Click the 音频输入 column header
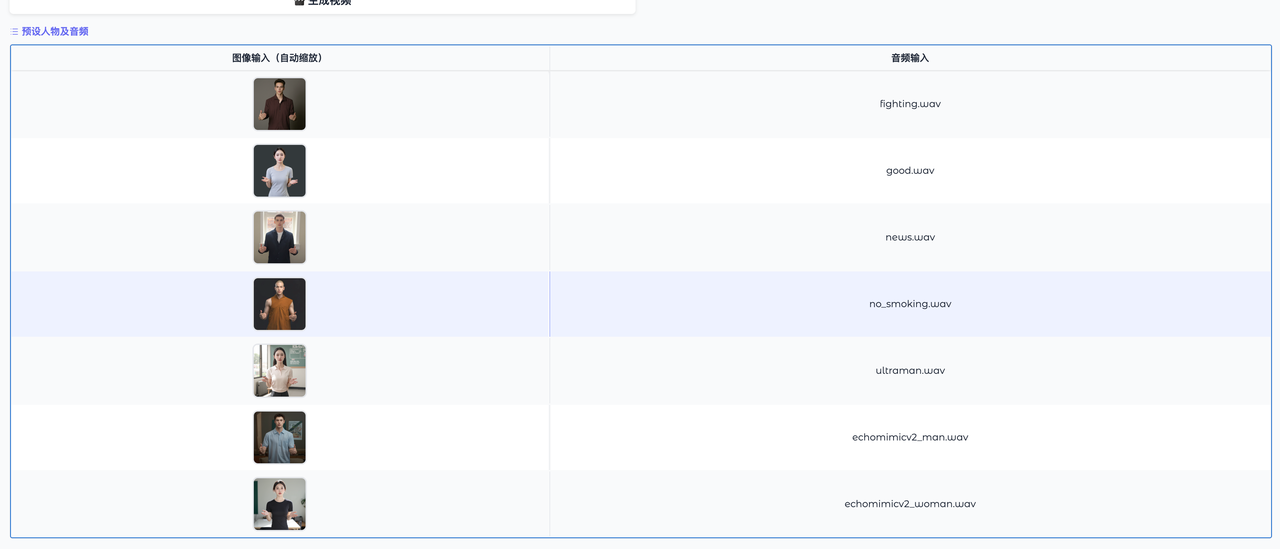This screenshot has width=1280, height=549. pyautogui.click(x=910, y=58)
